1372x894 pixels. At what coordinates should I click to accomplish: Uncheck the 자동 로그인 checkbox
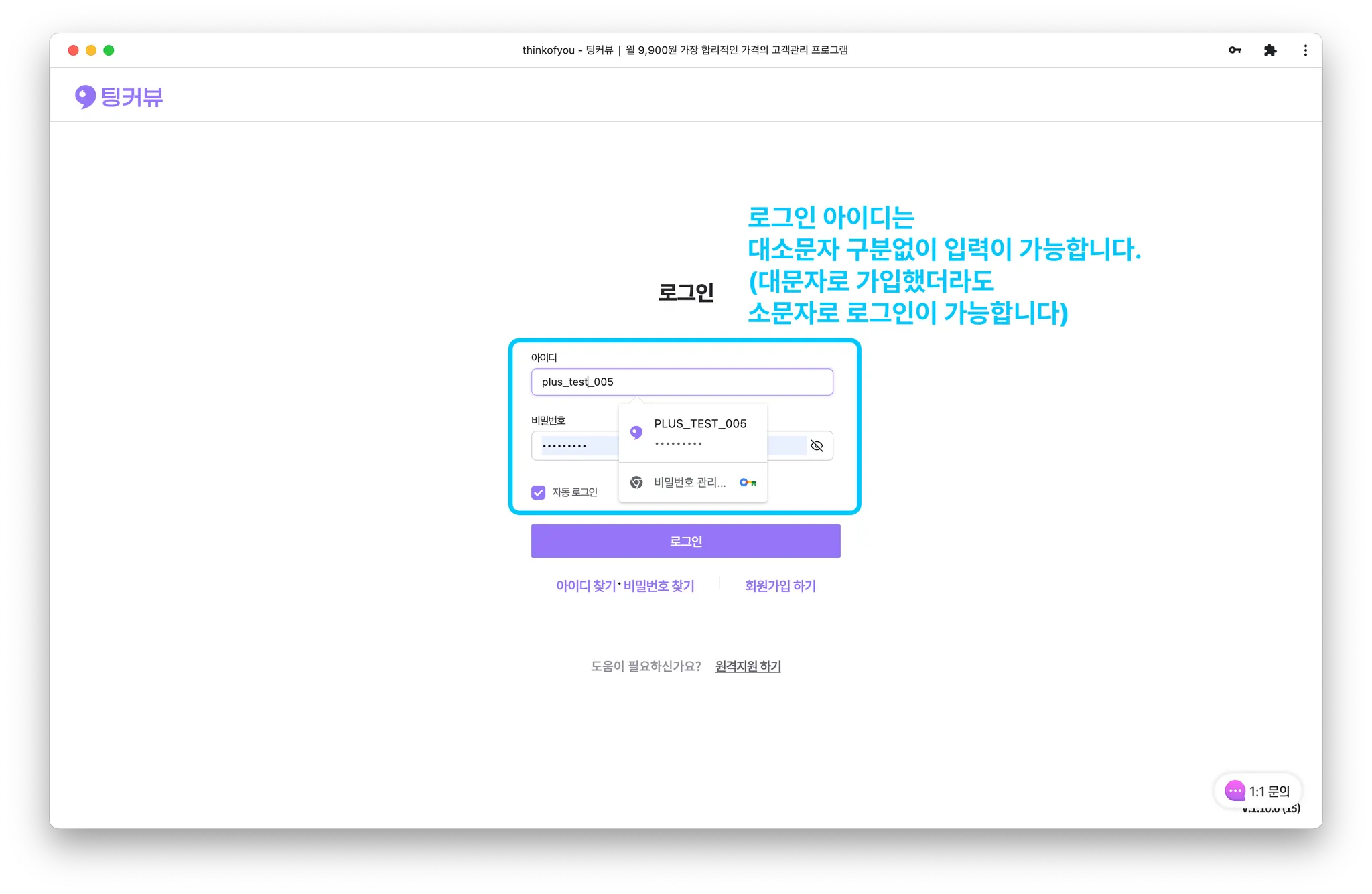point(539,492)
